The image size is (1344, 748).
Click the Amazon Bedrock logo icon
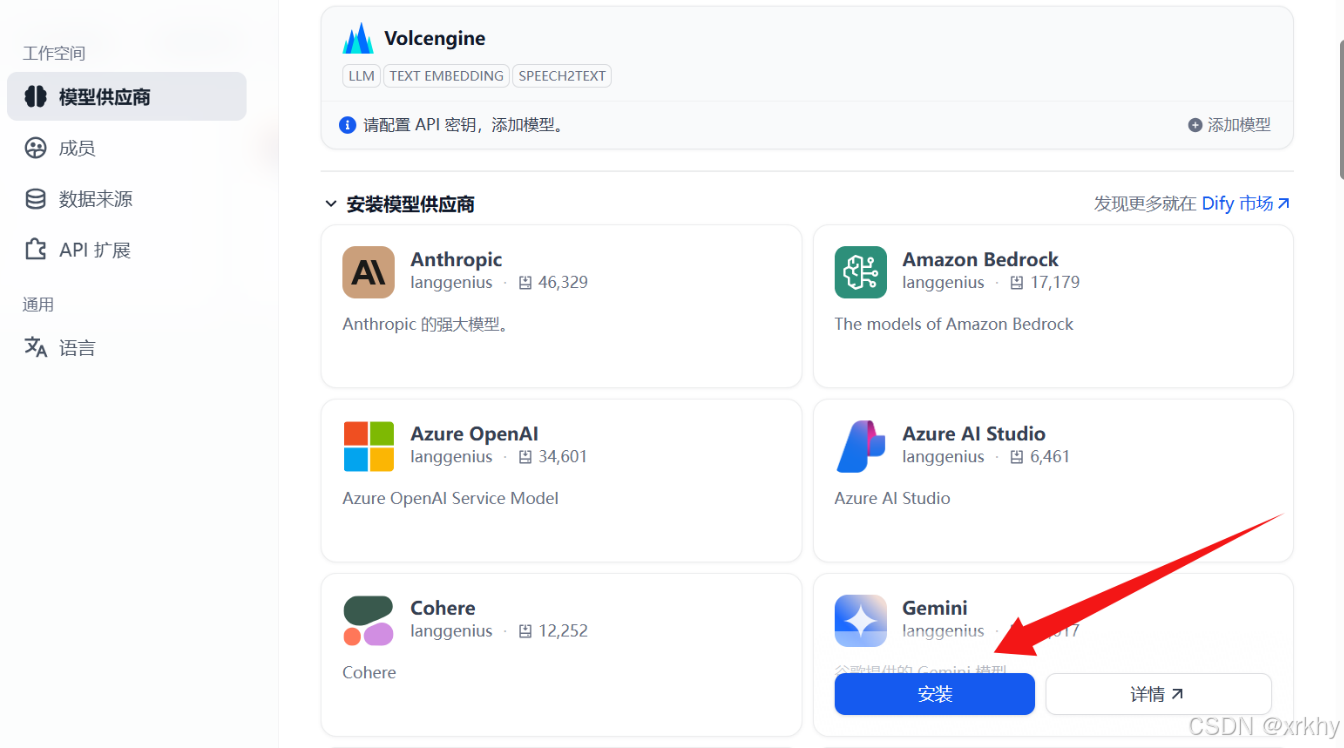click(860, 272)
